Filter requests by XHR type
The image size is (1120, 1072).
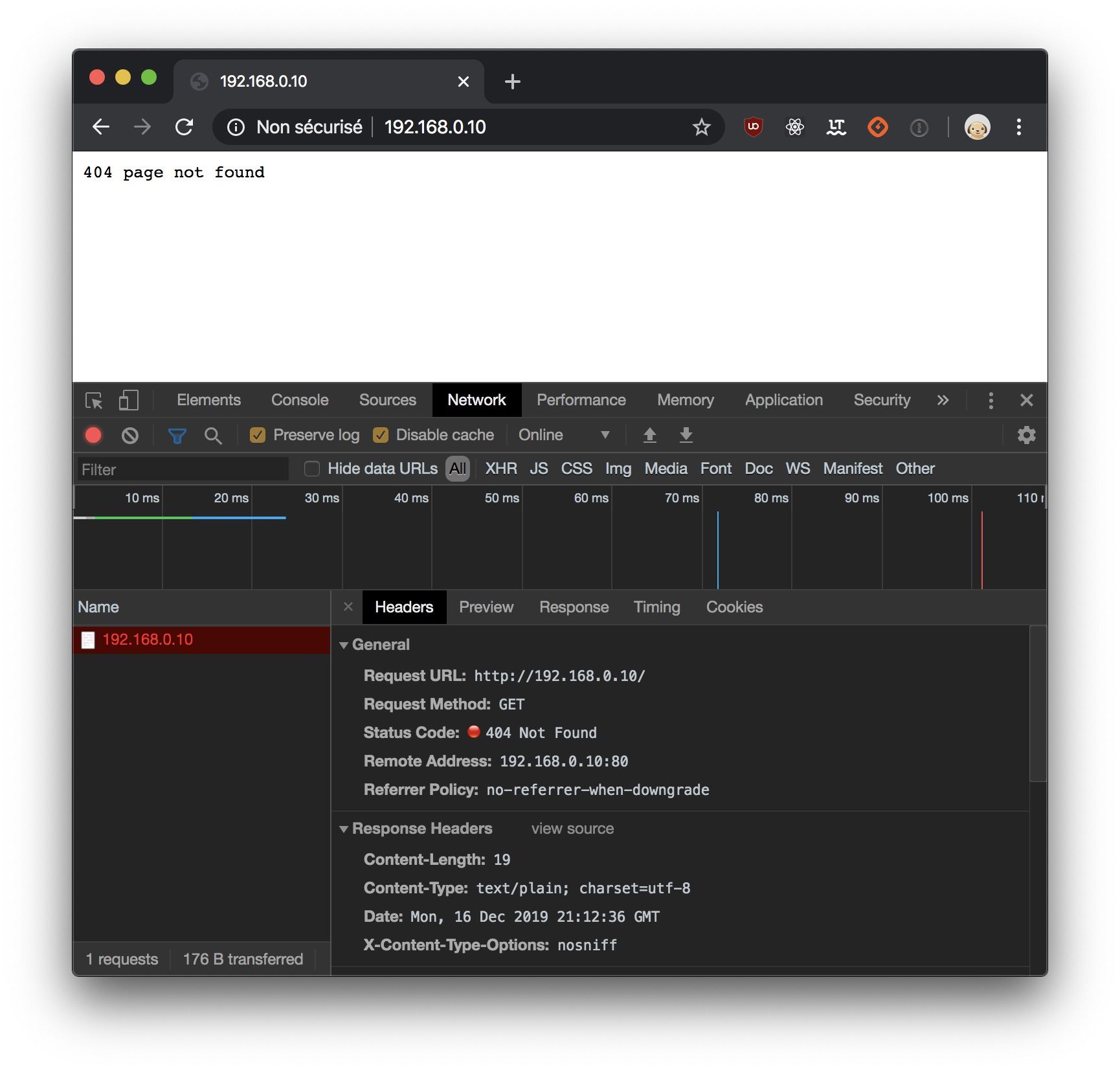(x=500, y=469)
